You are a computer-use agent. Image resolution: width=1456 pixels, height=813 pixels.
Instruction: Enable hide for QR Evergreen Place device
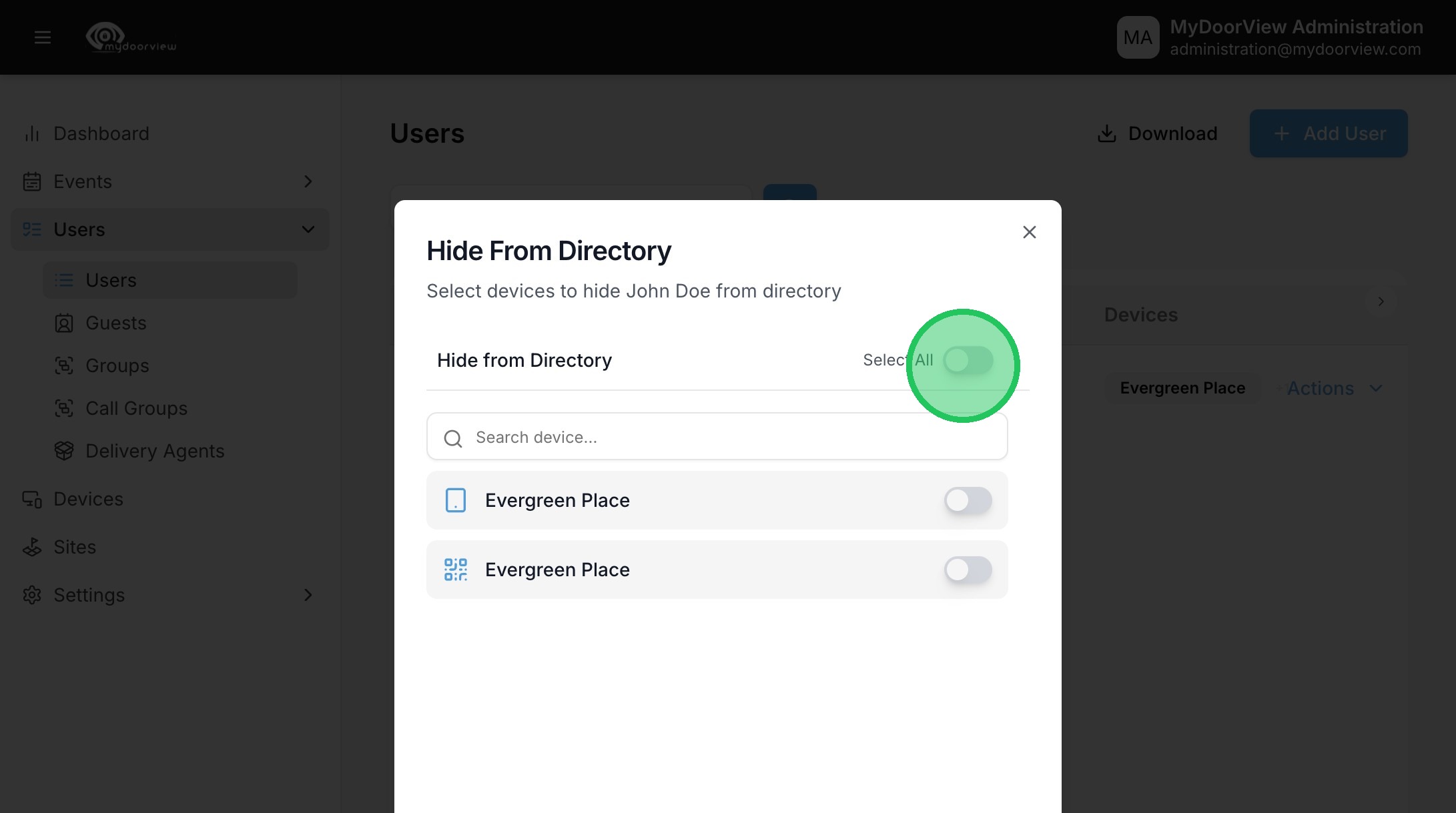point(968,570)
